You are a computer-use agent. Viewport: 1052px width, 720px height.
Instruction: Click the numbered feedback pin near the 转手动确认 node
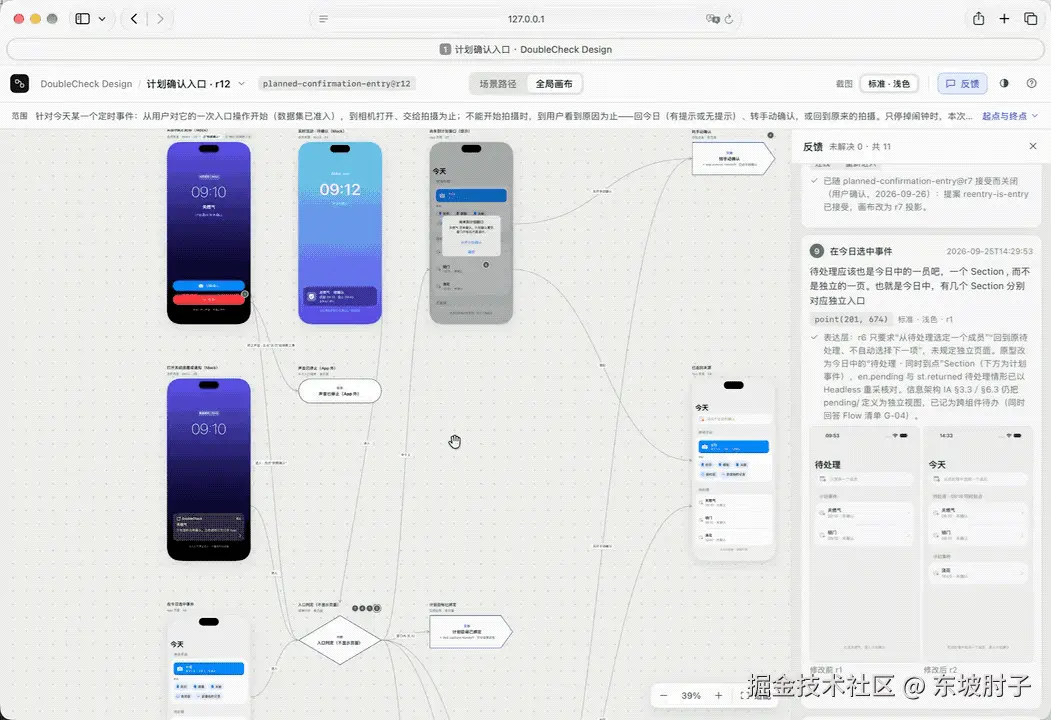[x=770, y=135]
